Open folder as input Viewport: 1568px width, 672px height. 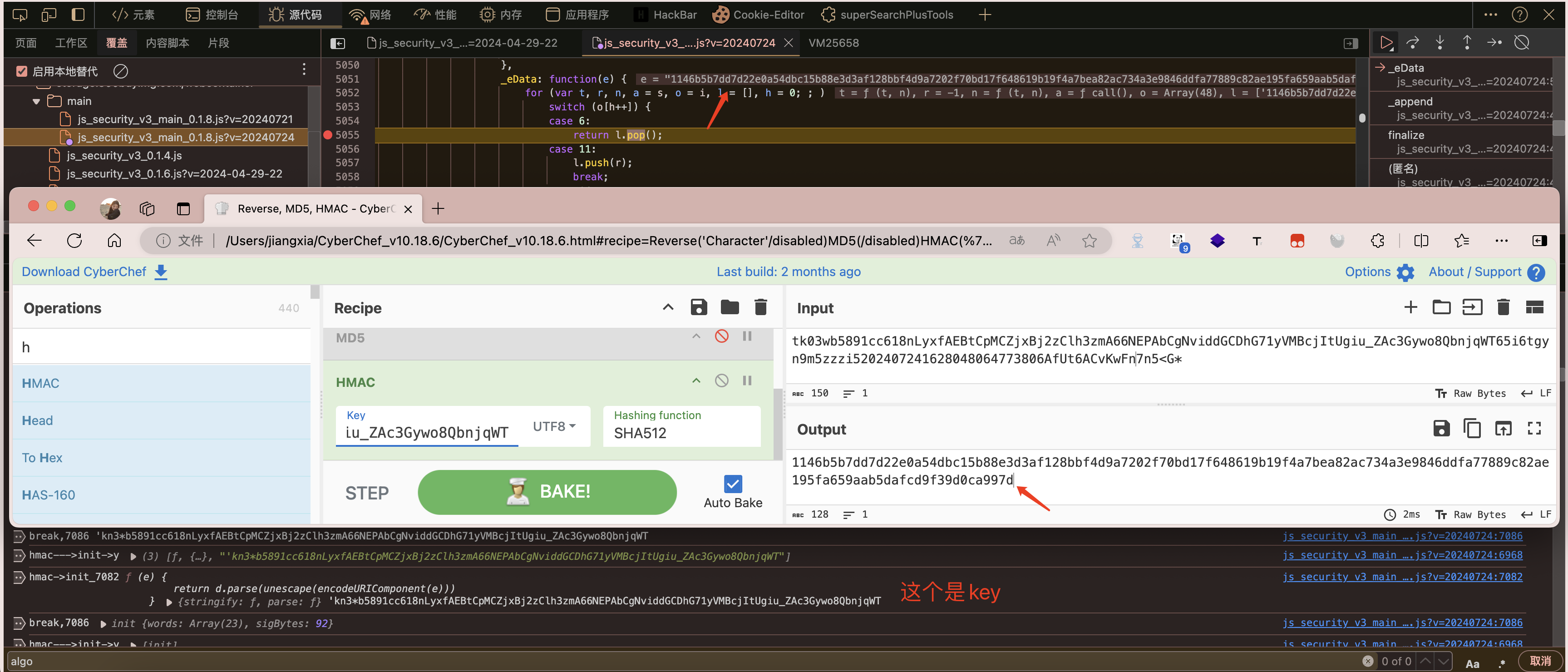click(1441, 307)
